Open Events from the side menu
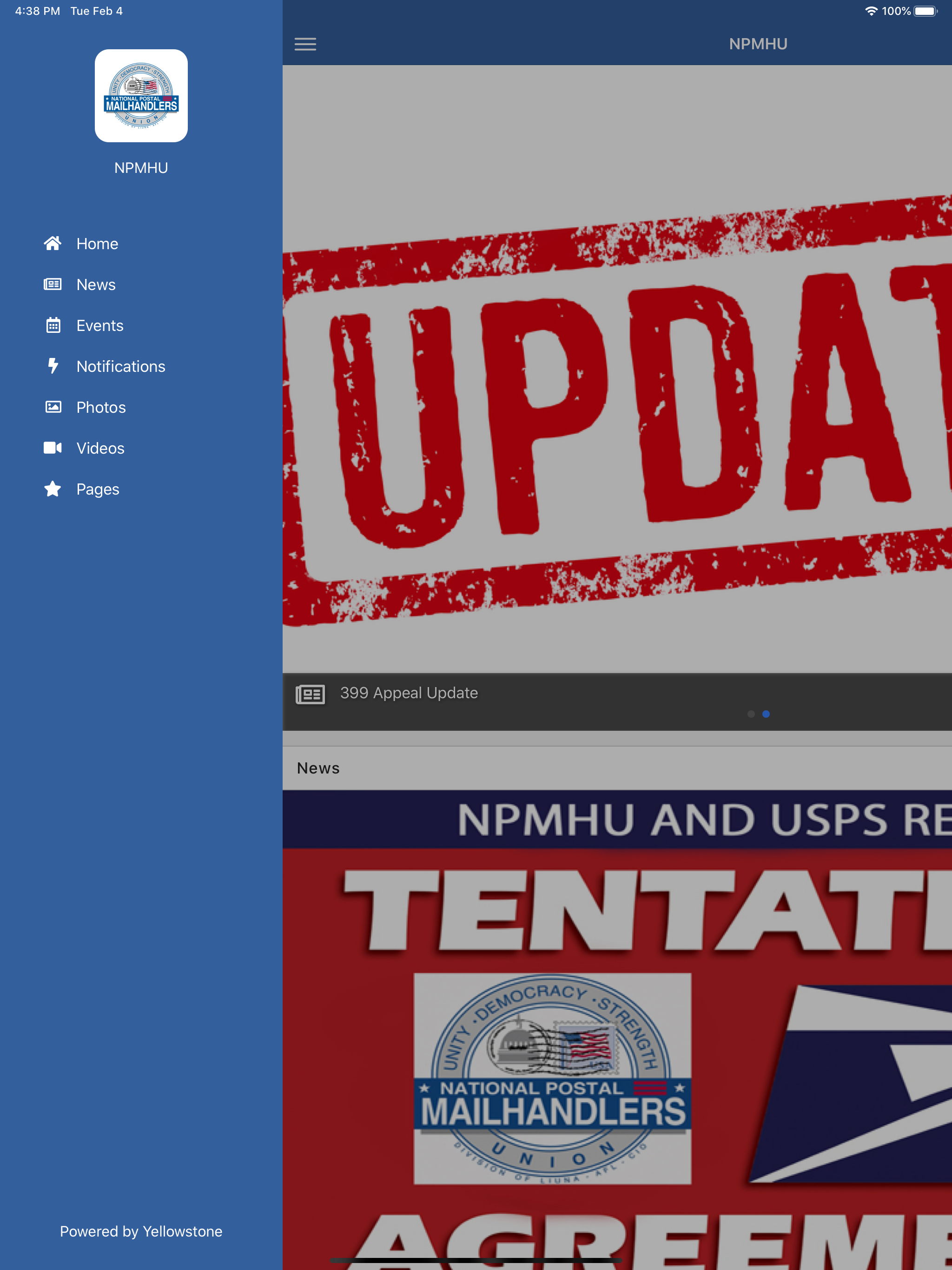The height and width of the screenshot is (1270, 952). coord(100,325)
